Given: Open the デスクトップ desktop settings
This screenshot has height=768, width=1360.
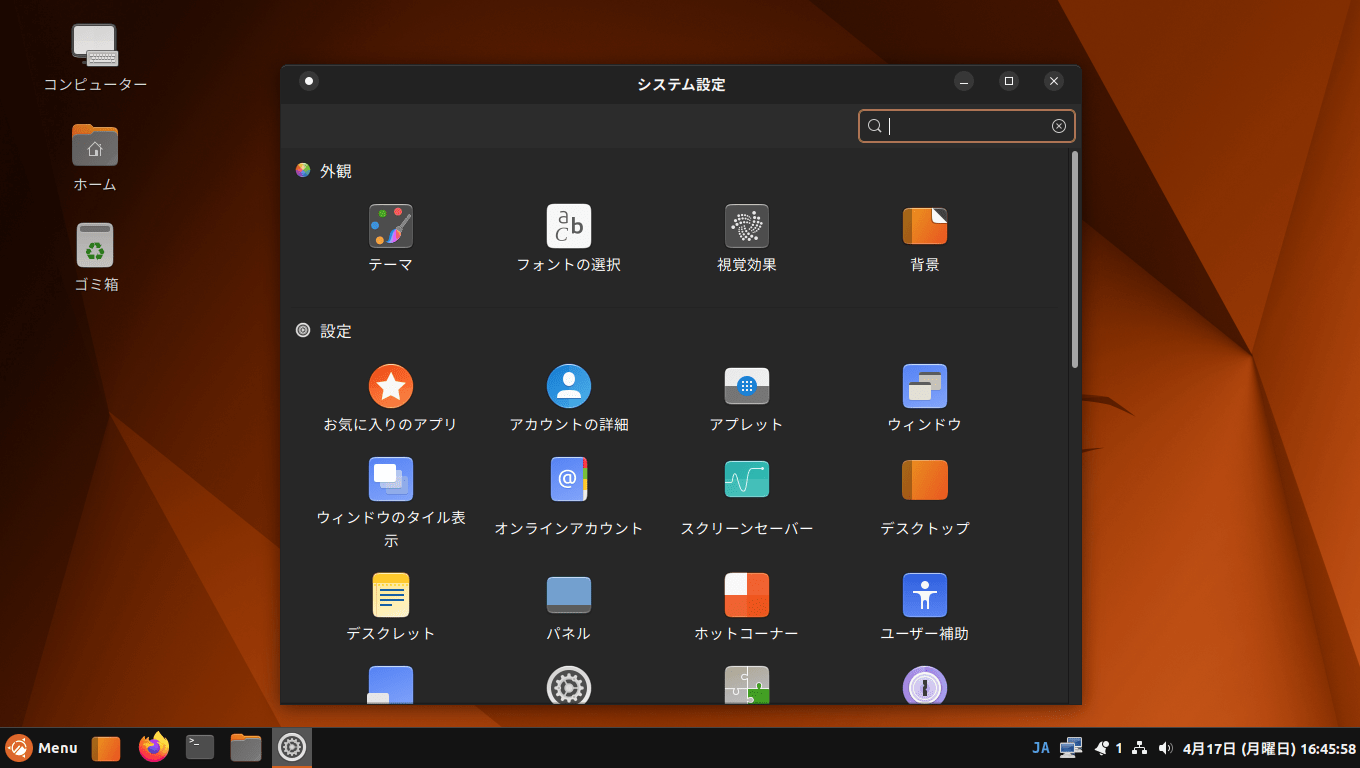Looking at the screenshot, I should click(924, 480).
